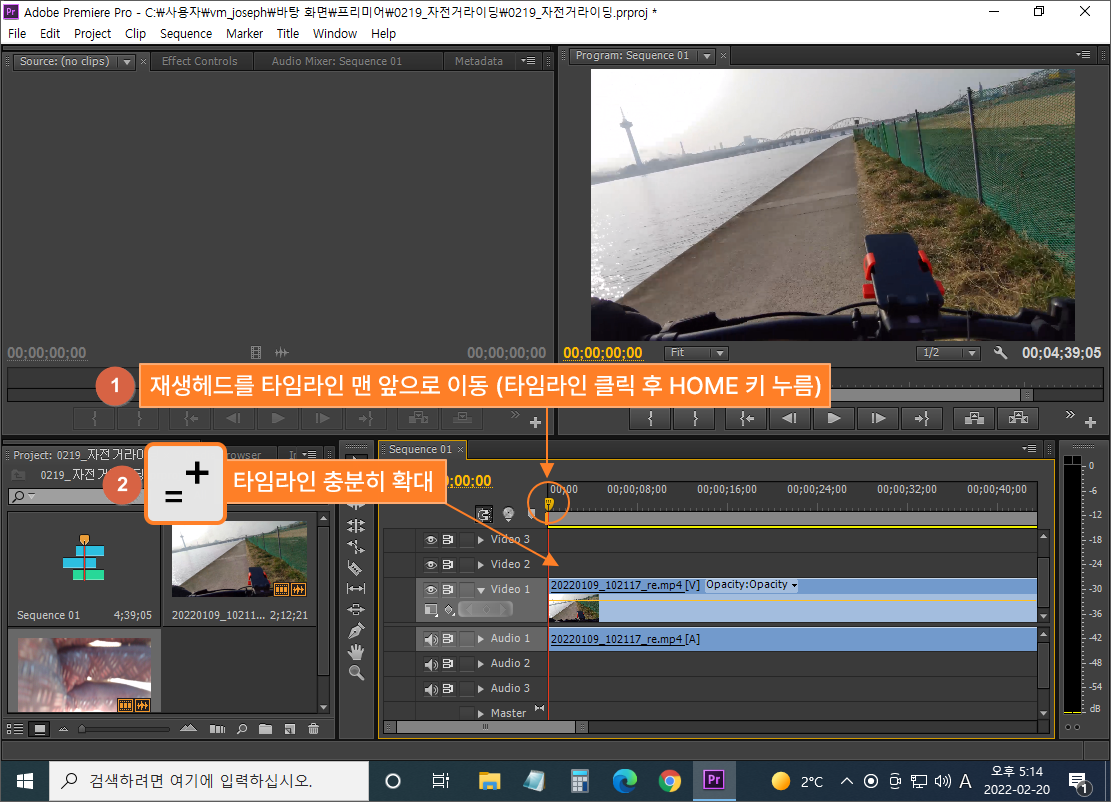
Task: Toggle Video 3 track visibility eye
Action: point(431,540)
